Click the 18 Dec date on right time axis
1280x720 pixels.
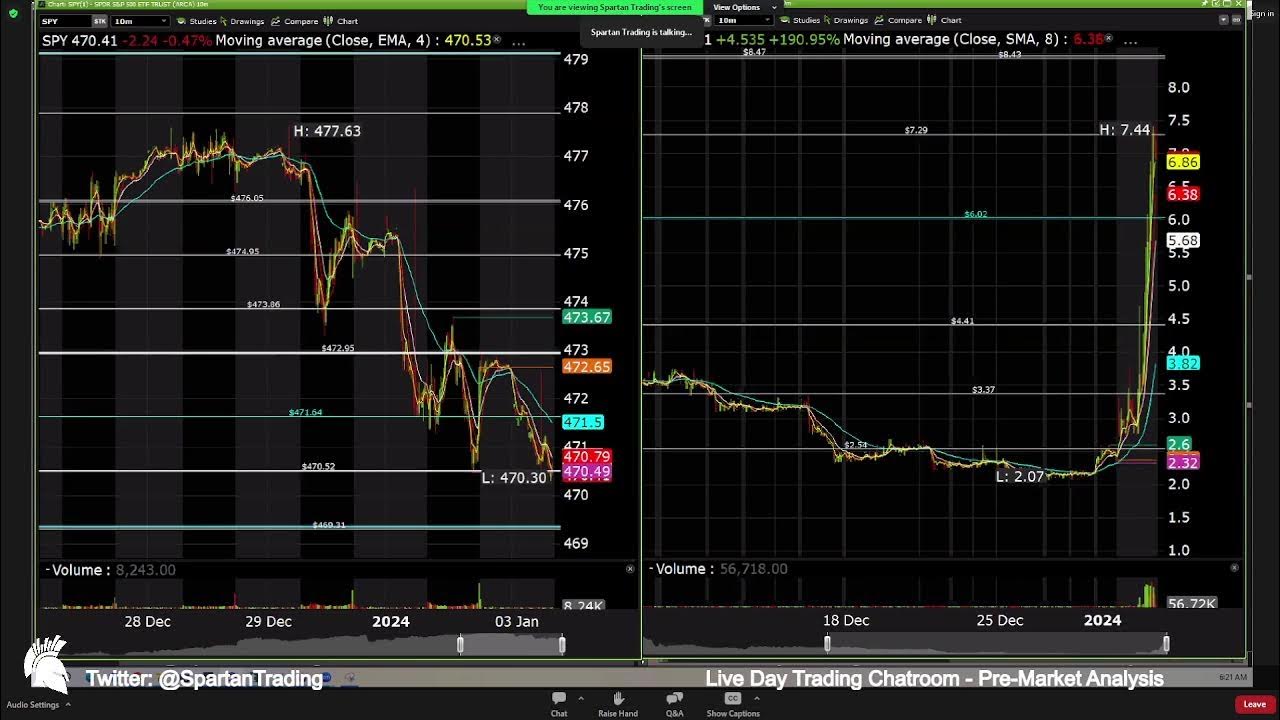pos(846,620)
